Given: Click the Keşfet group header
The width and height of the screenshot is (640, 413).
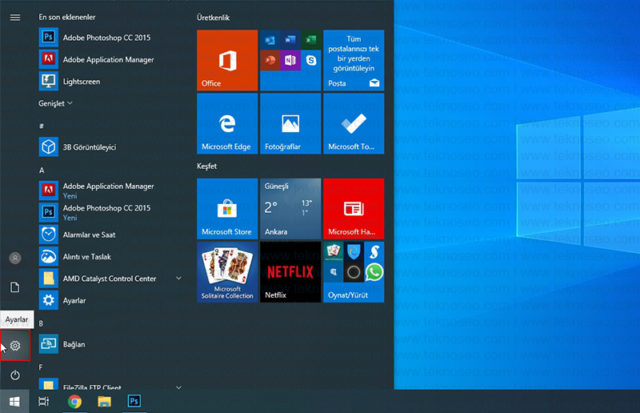Looking at the screenshot, I should pos(207,166).
